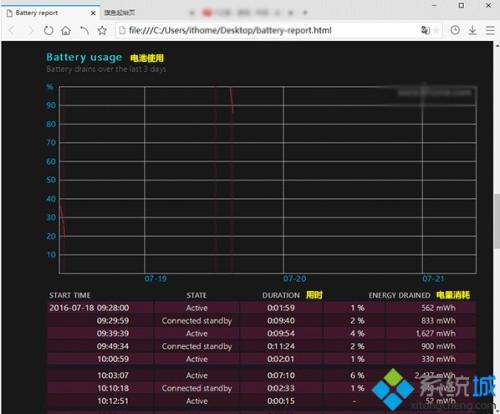Viewport: 500px width, 414px height.
Task: Open the downloads icon in toolbar
Action: [x=472, y=30]
